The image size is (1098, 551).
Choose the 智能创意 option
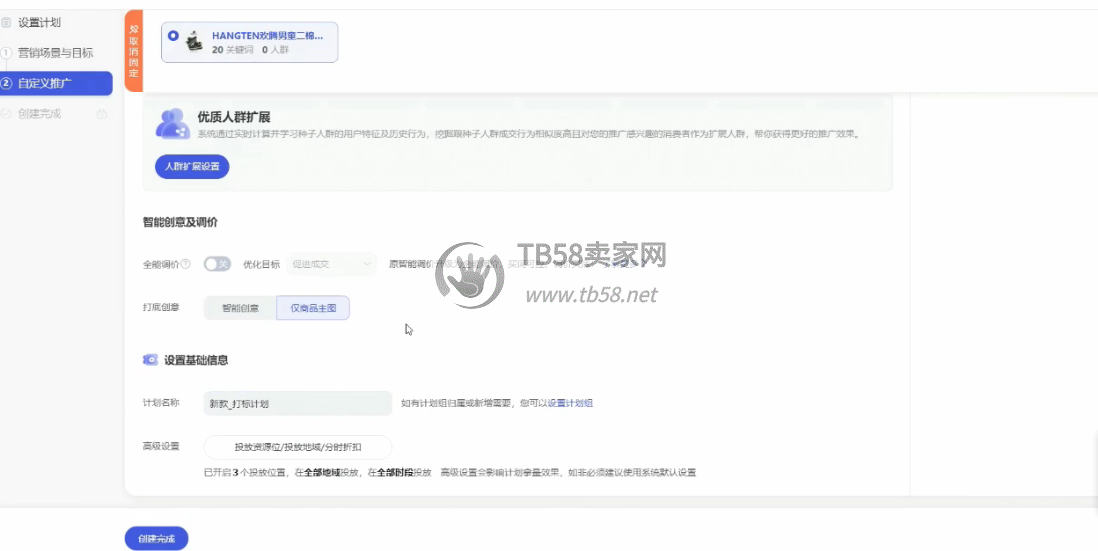(240, 308)
